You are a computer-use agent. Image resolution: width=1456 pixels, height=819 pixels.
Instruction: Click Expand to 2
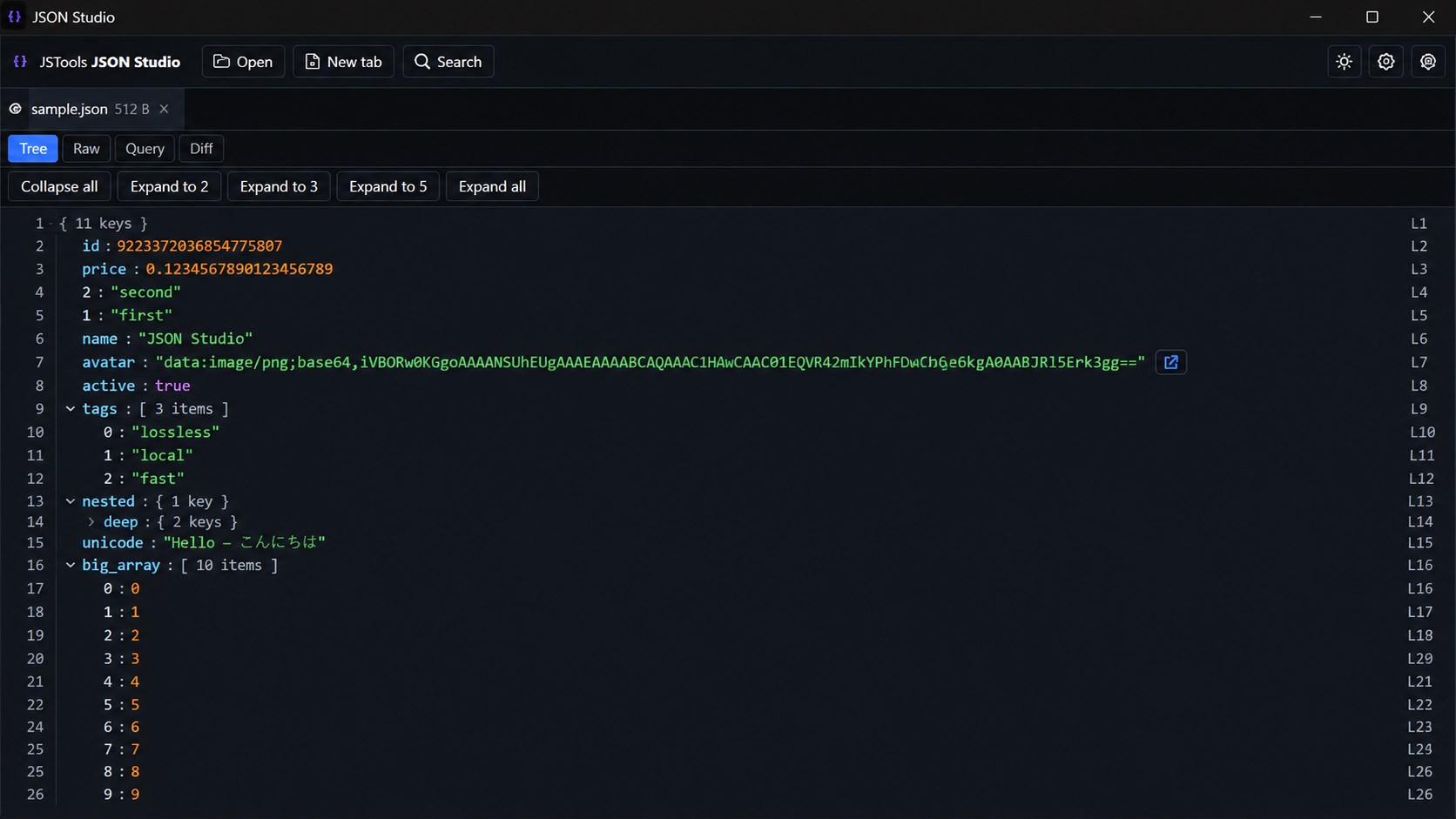pos(169,186)
